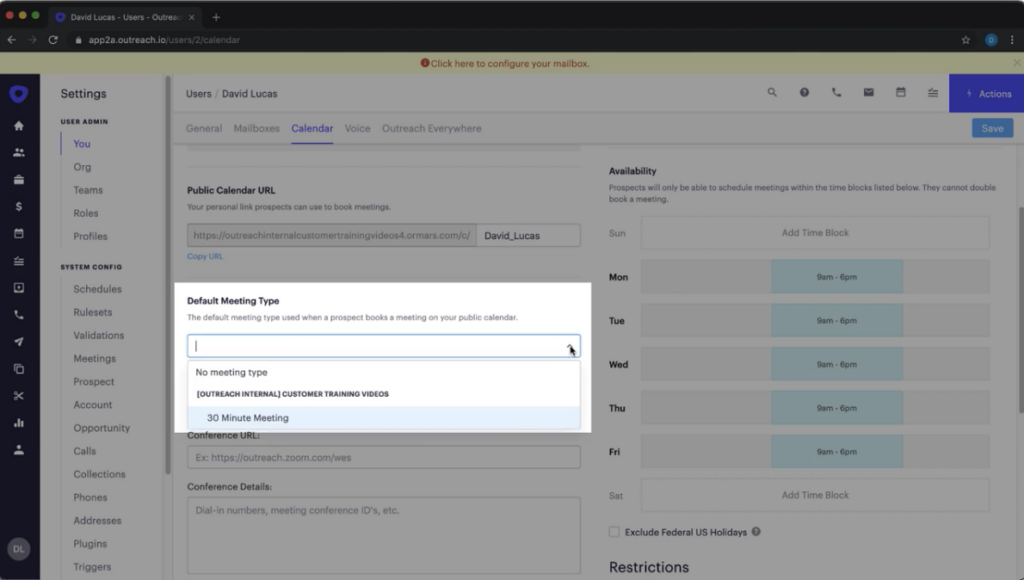
Task: Open the browser three-dot menu
Action: click(x=1012, y=40)
